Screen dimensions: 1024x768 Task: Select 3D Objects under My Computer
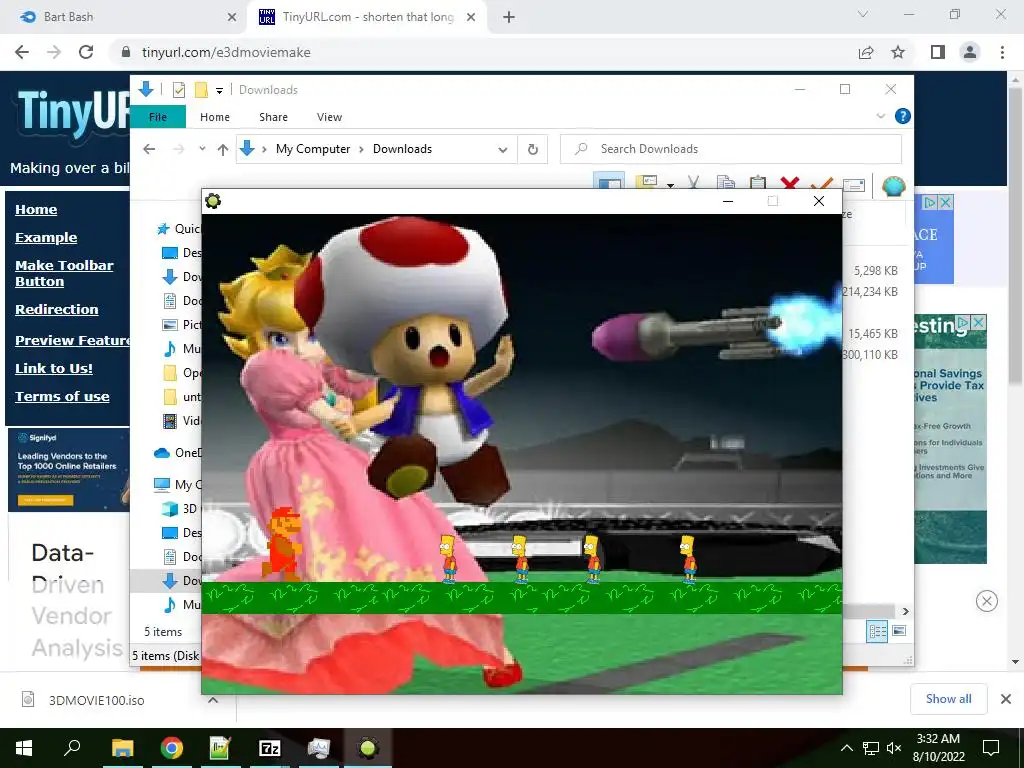[180, 509]
